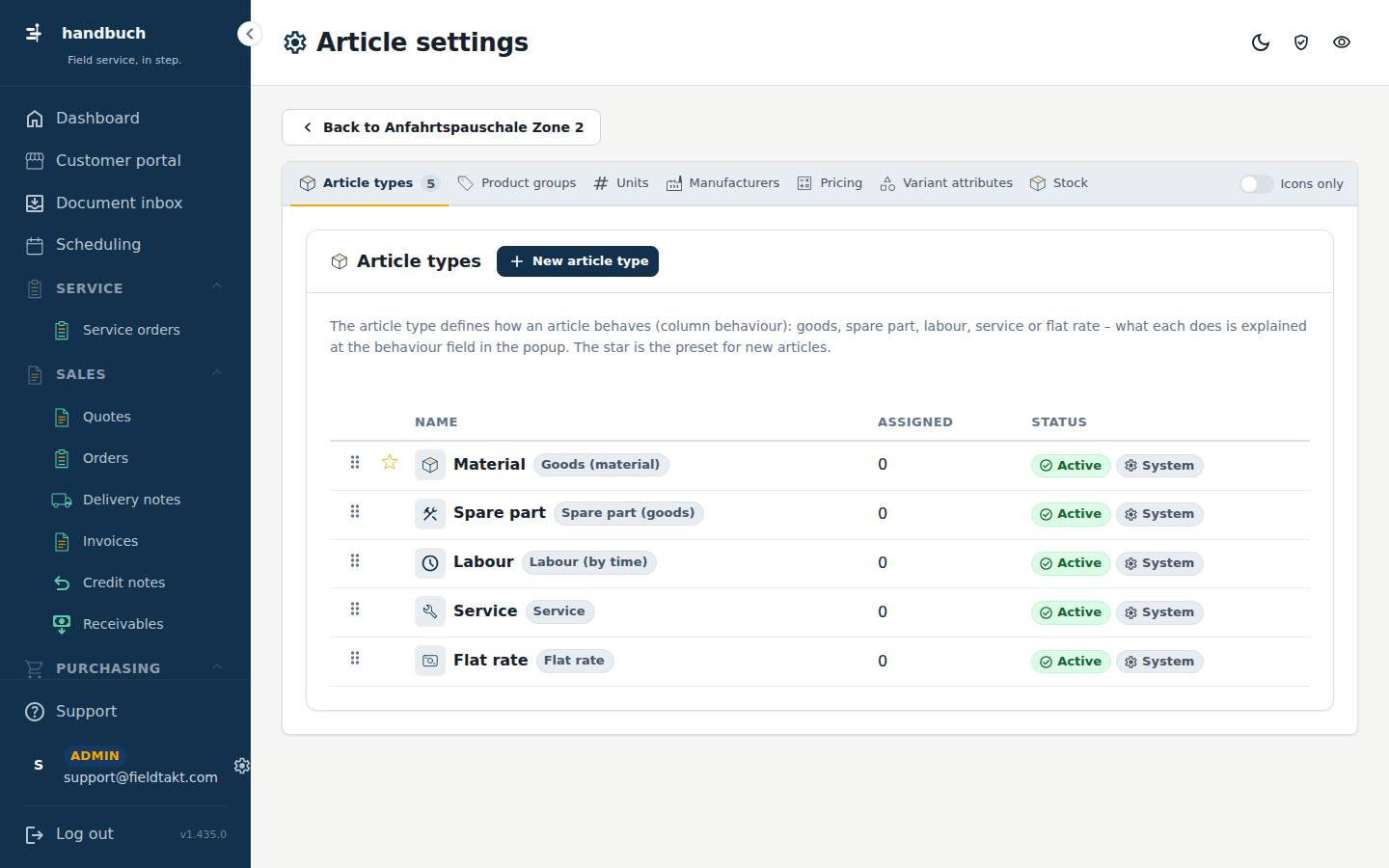Click the NAME column header
Image resolution: width=1389 pixels, height=868 pixels.
click(436, 422)
